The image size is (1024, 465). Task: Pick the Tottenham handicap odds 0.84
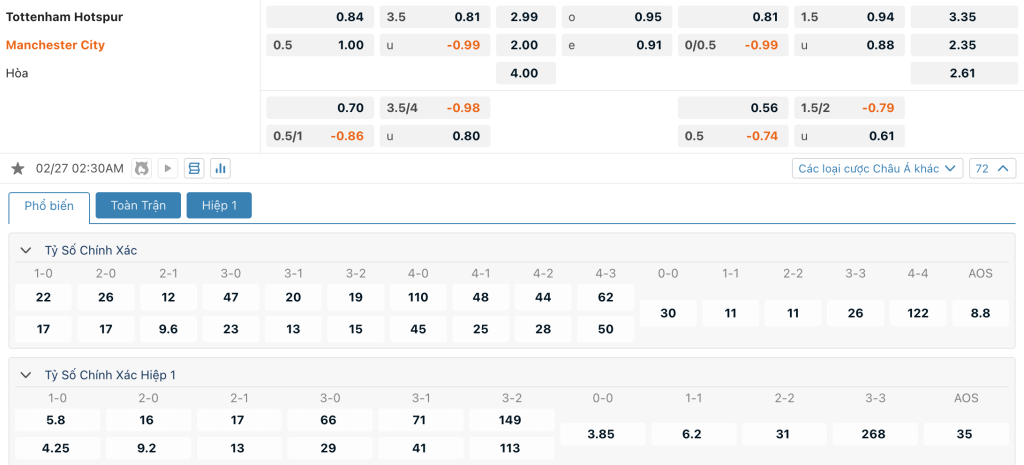[320, 17]
